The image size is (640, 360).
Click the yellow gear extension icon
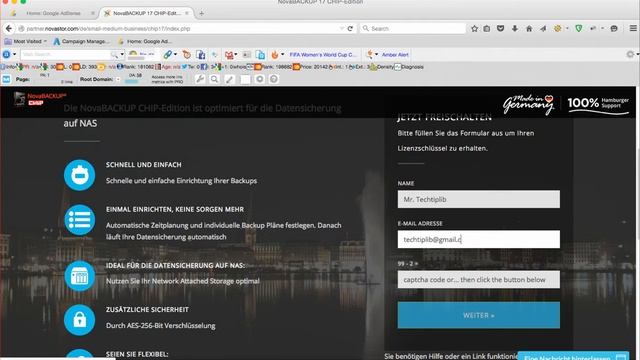coord(557,29)
